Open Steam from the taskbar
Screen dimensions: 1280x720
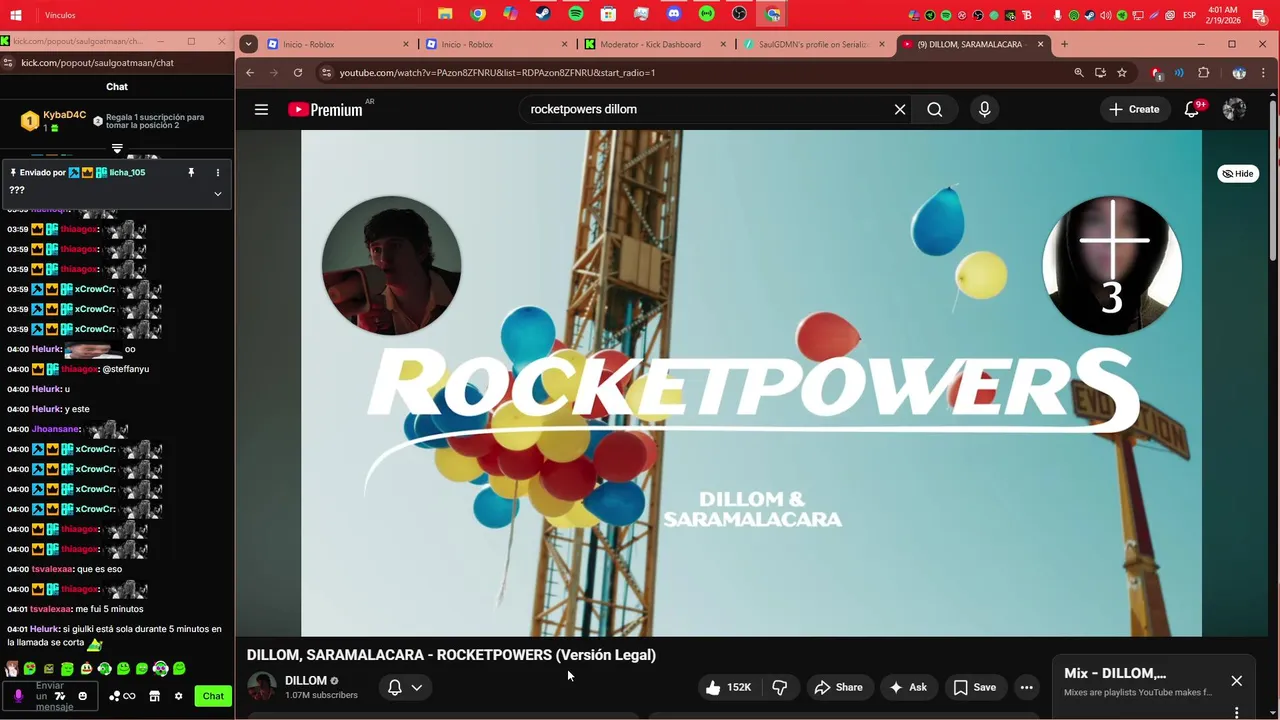pyautogui.click(x=543, y=14)
